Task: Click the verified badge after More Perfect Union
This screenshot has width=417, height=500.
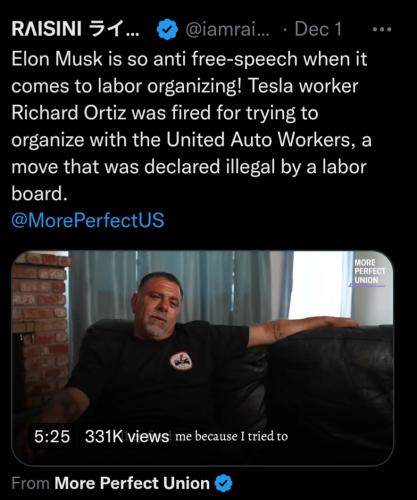Action: coord(223,483)
